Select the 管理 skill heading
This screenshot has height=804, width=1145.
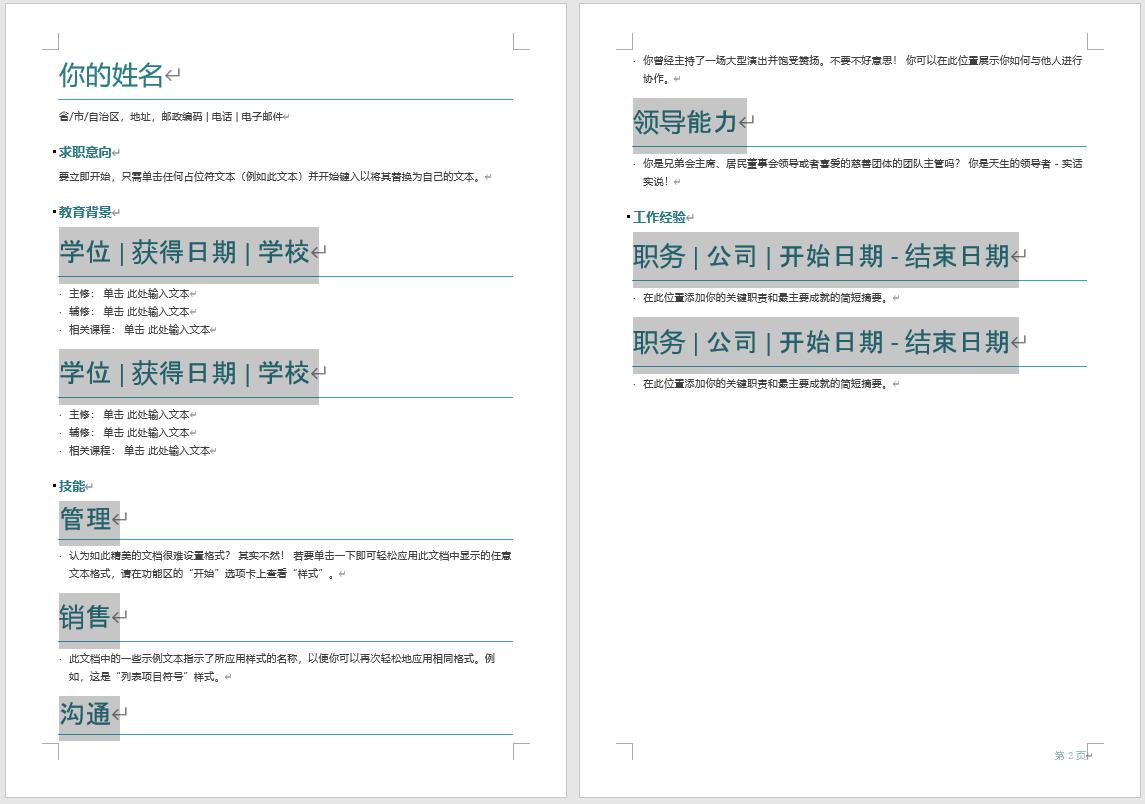coord(86,519)
